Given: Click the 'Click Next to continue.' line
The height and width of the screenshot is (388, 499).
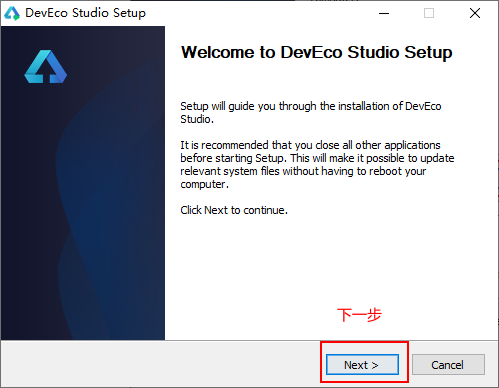Looking at the screenshot, I should [x=234, y=210].
